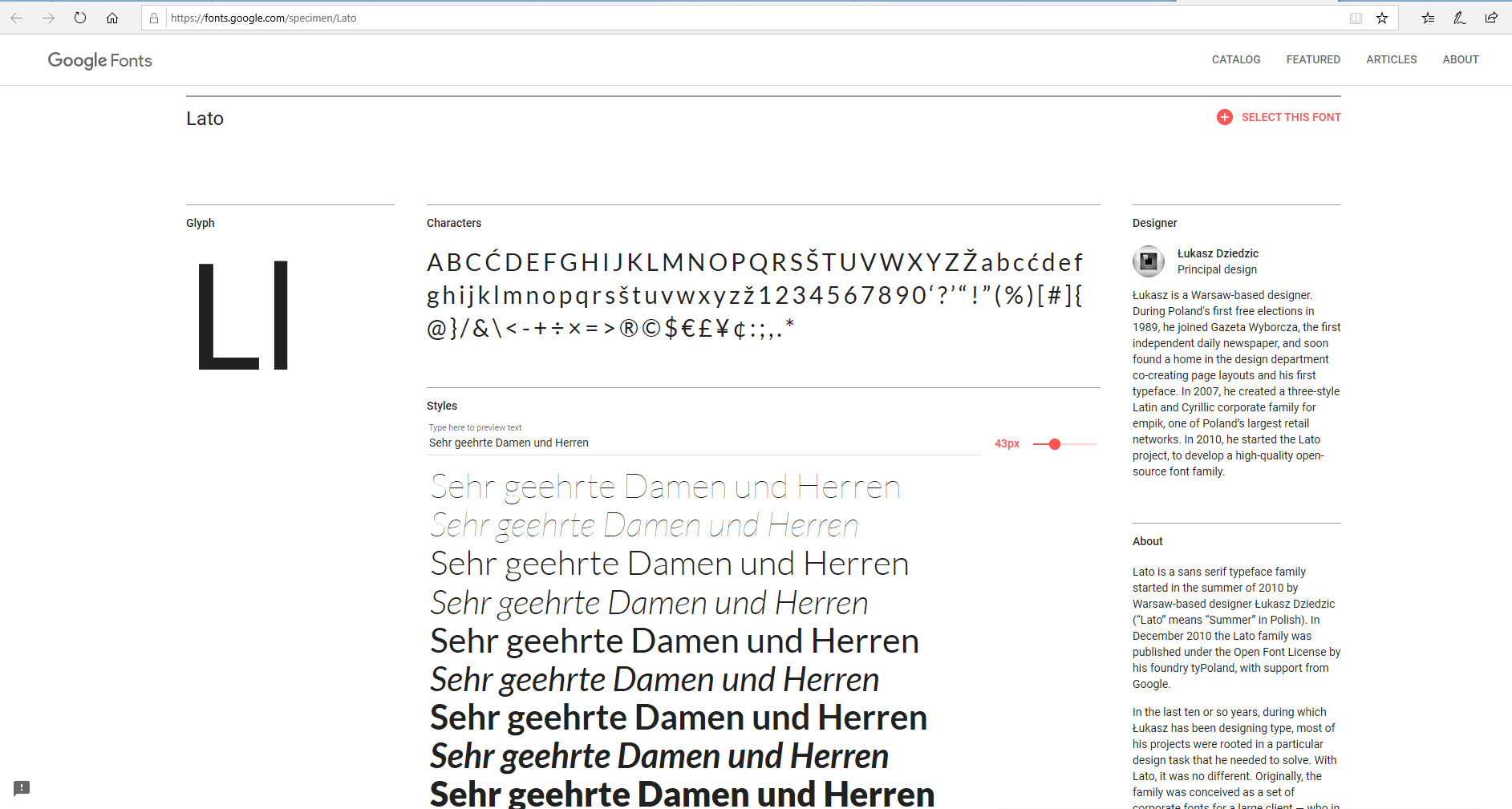The image size is (1512, 809).
Task: Click SELECT THIS FONT button
Action: [1291, 117]
